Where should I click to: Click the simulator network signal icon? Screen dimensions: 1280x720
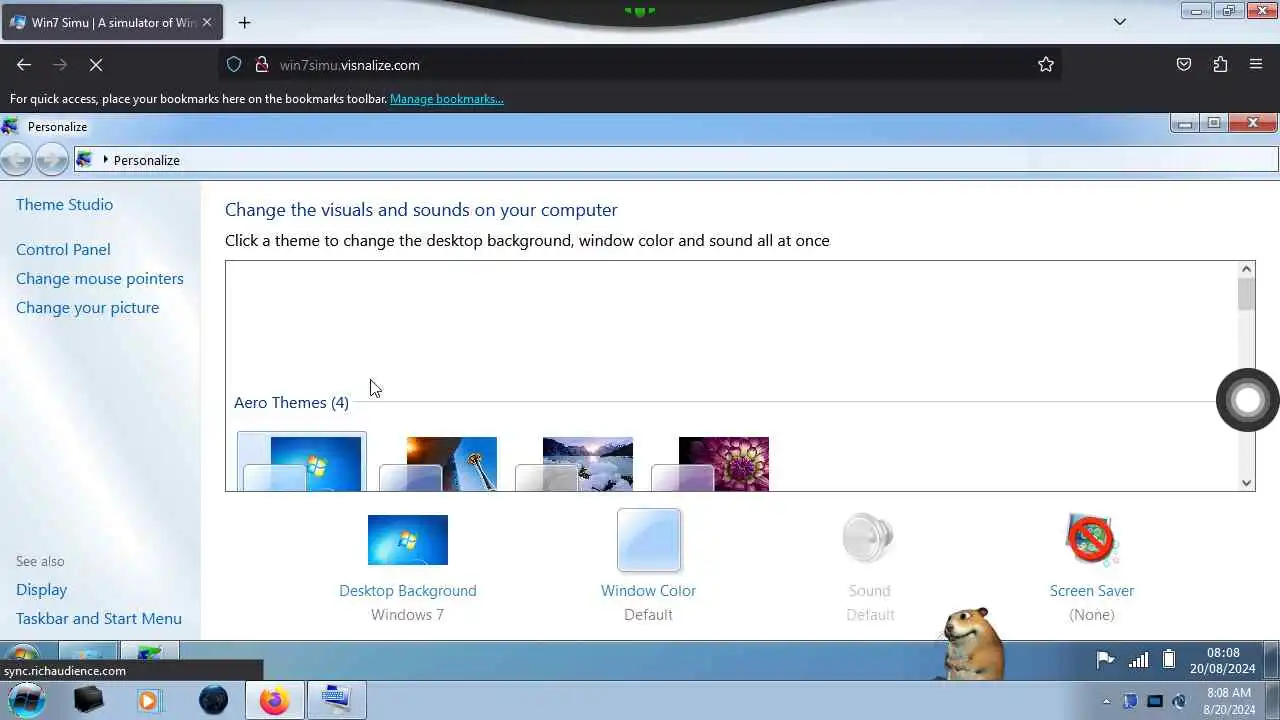1138,660
